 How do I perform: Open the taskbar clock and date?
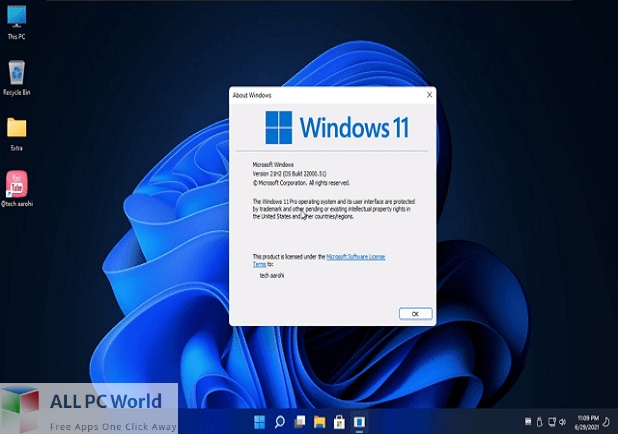[588, 422]
